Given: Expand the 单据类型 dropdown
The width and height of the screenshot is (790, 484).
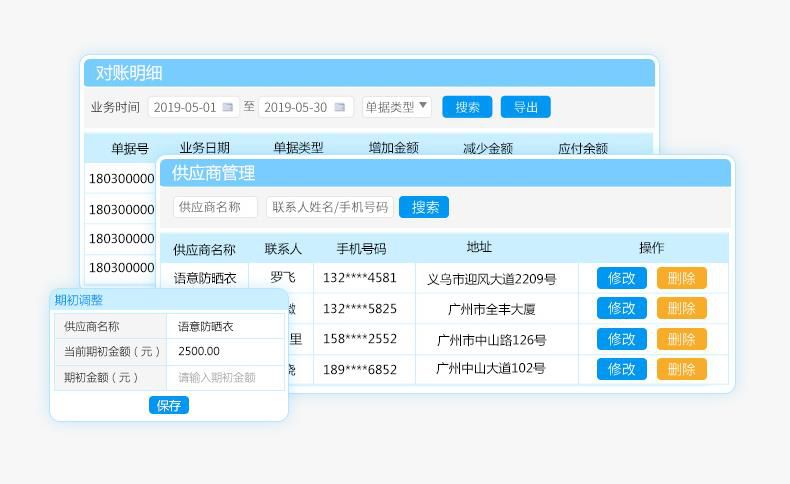Looking at the screenshot, I should coord(396,106).
